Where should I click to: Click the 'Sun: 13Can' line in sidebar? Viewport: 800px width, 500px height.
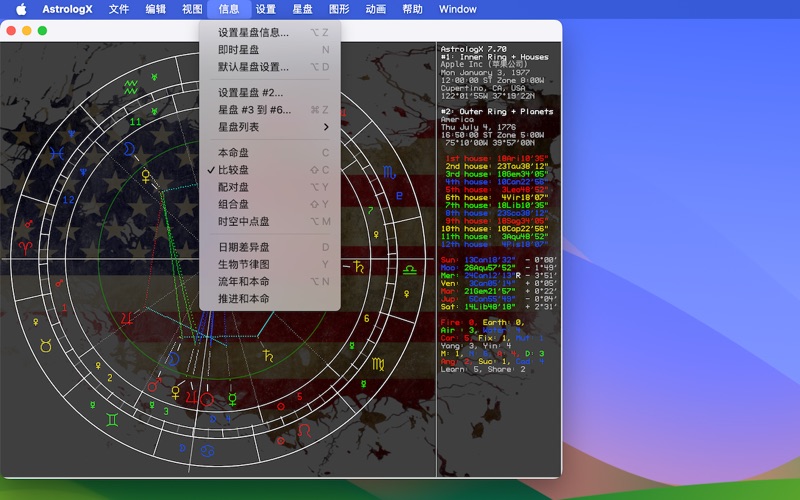click(498, 260)
